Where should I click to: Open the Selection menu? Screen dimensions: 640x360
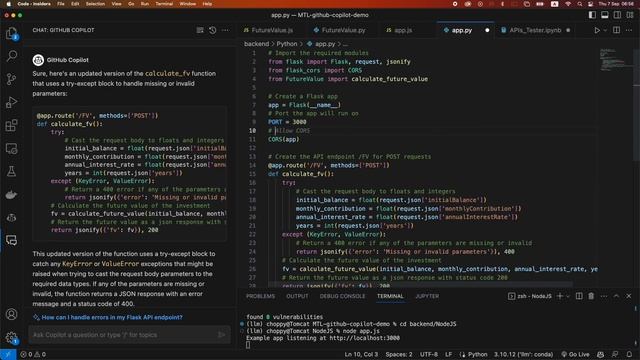[x=95, y=4]
